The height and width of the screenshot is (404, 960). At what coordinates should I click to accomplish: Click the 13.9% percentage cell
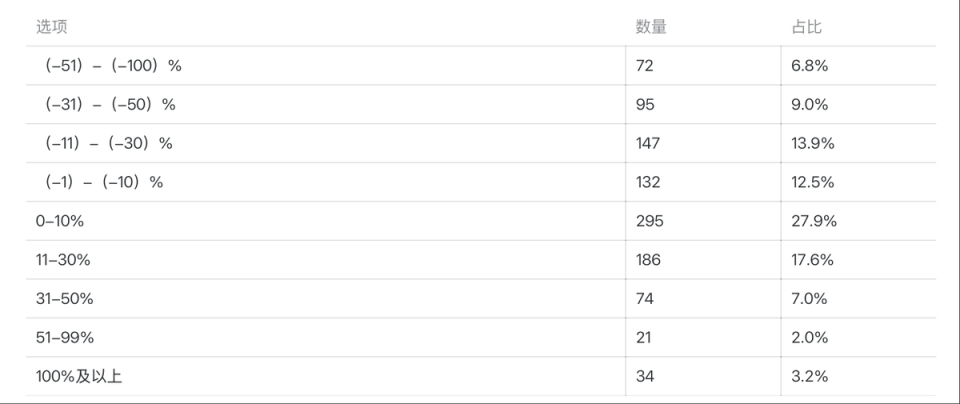(x=812, y=144)
